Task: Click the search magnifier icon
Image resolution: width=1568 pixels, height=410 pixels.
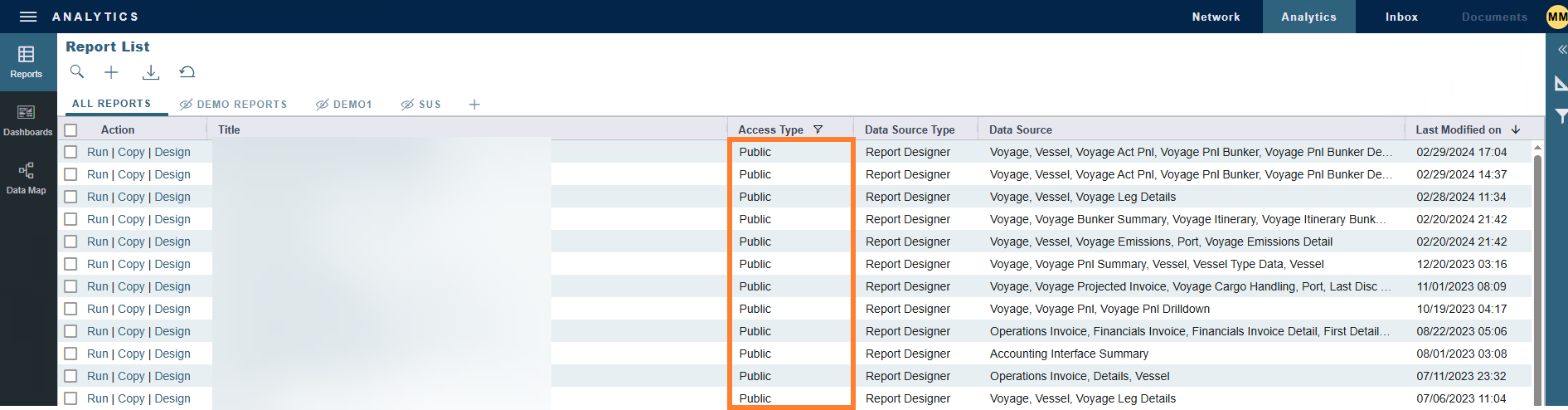Action: pos(77,72)
